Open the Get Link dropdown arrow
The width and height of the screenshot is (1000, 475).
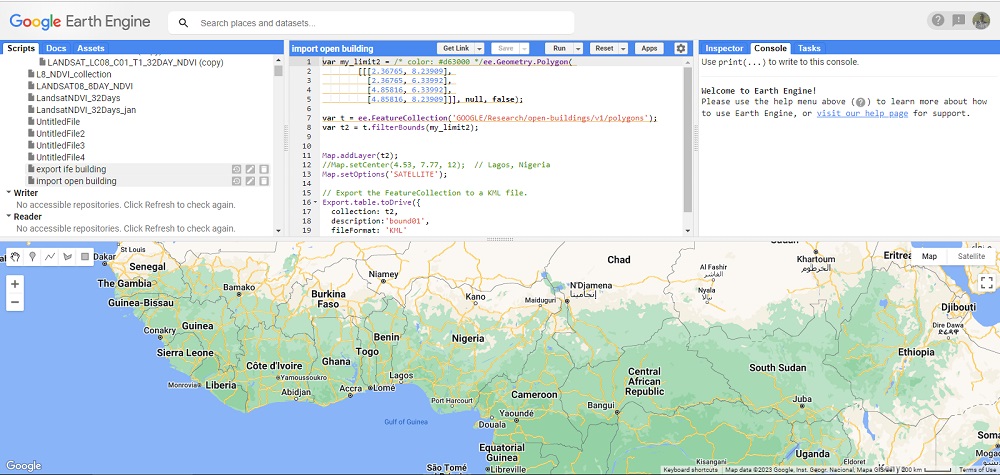480,48
